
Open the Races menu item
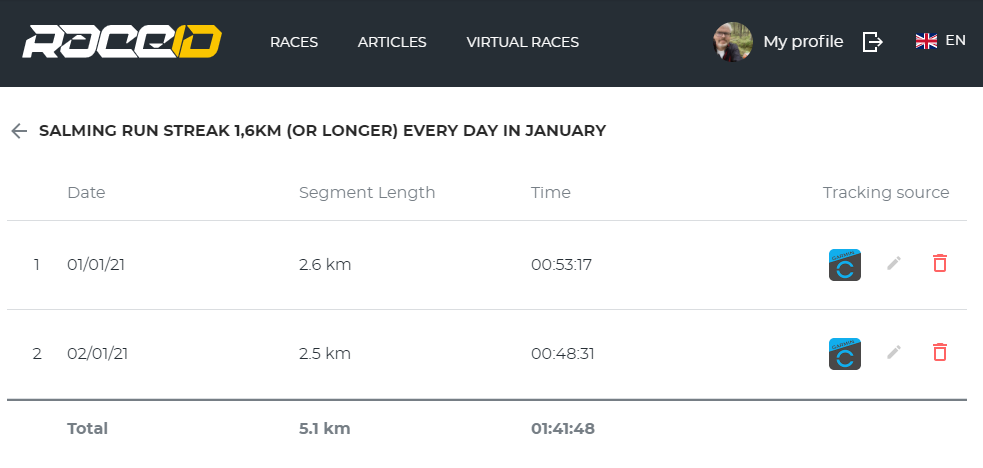[x=294, y=42]
